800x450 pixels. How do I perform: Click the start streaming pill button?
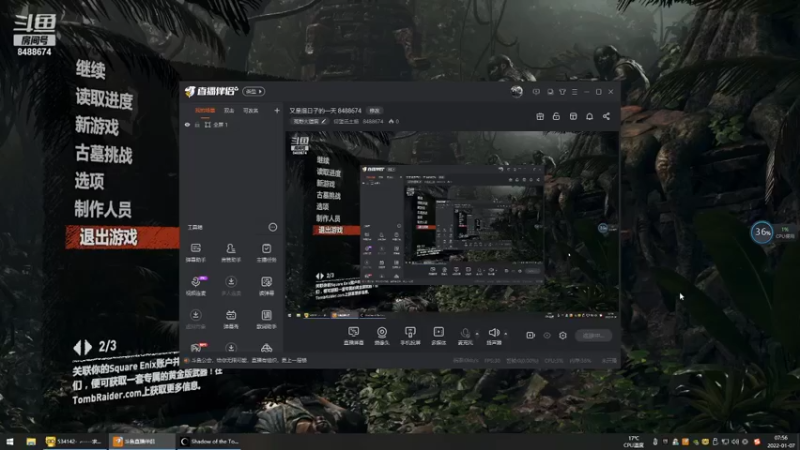click(593, 335)
